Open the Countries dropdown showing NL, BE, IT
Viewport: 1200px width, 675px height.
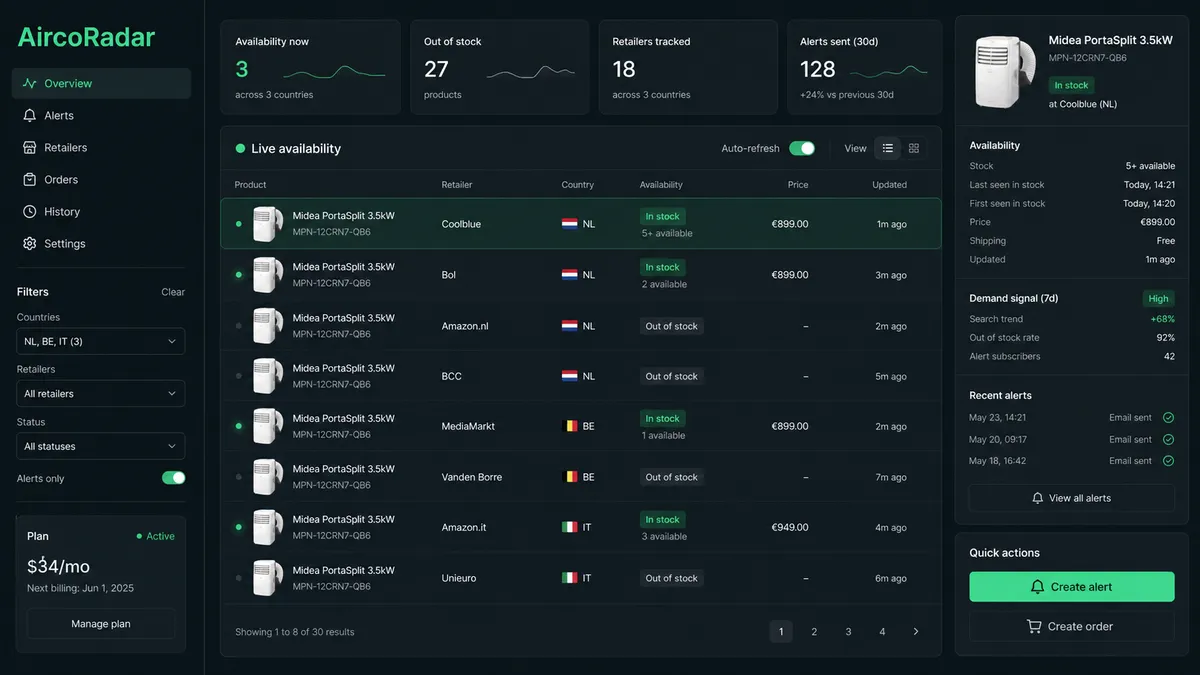[x=101, y=341]
